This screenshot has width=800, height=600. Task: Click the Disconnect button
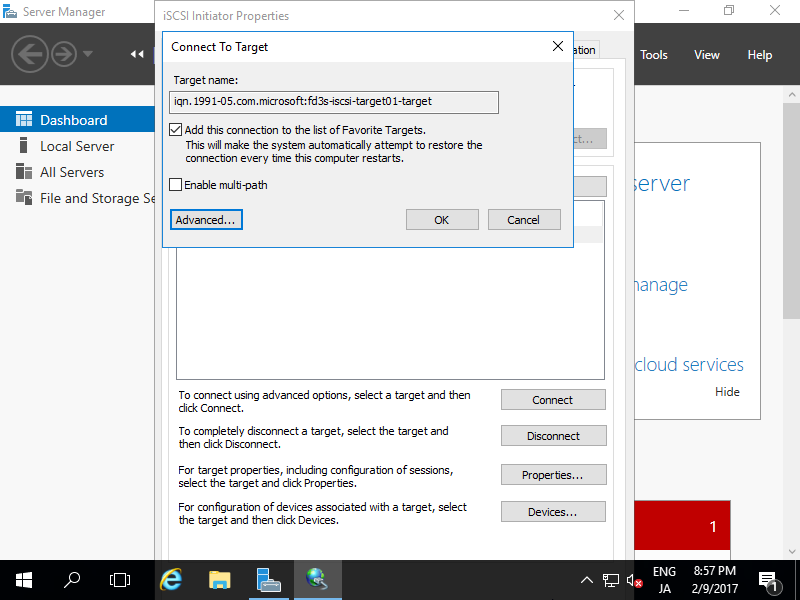(x=553, y=436)
